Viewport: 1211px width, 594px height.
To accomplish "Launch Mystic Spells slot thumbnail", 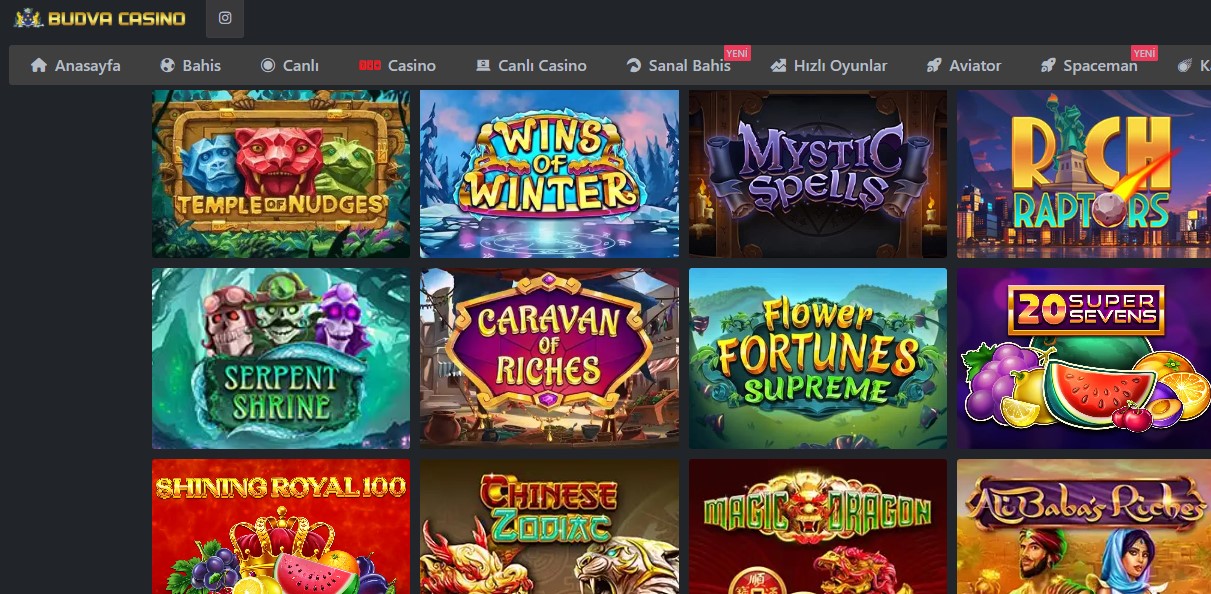I will click(x=818, y=174).
